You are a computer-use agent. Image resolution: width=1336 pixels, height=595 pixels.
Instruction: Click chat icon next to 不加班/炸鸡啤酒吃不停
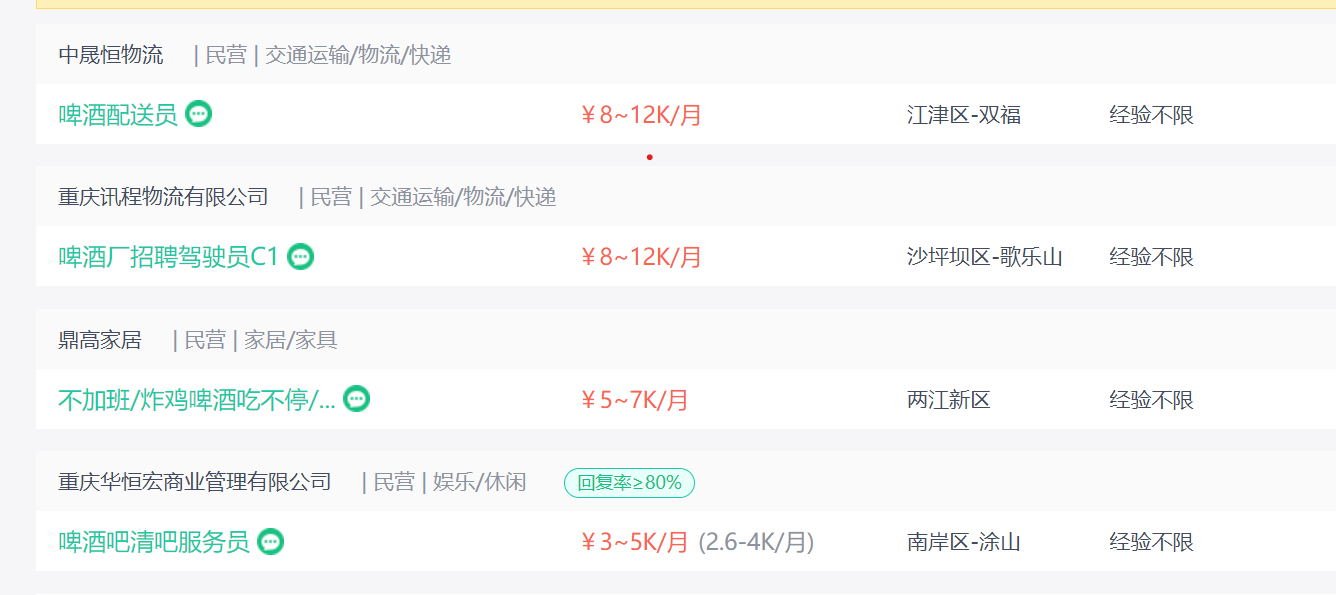click(356, 399)
